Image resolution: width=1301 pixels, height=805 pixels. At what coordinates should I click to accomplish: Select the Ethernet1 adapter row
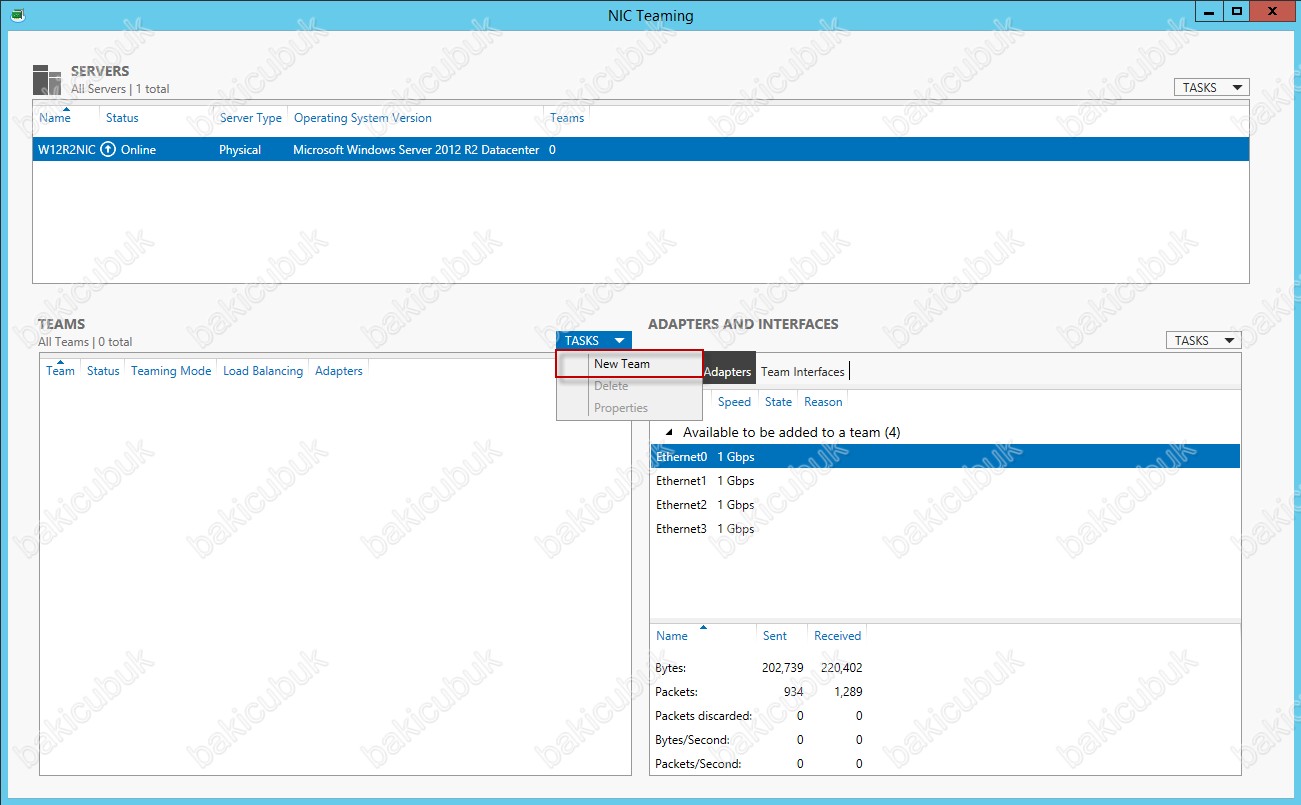click(x=945, y=481)
